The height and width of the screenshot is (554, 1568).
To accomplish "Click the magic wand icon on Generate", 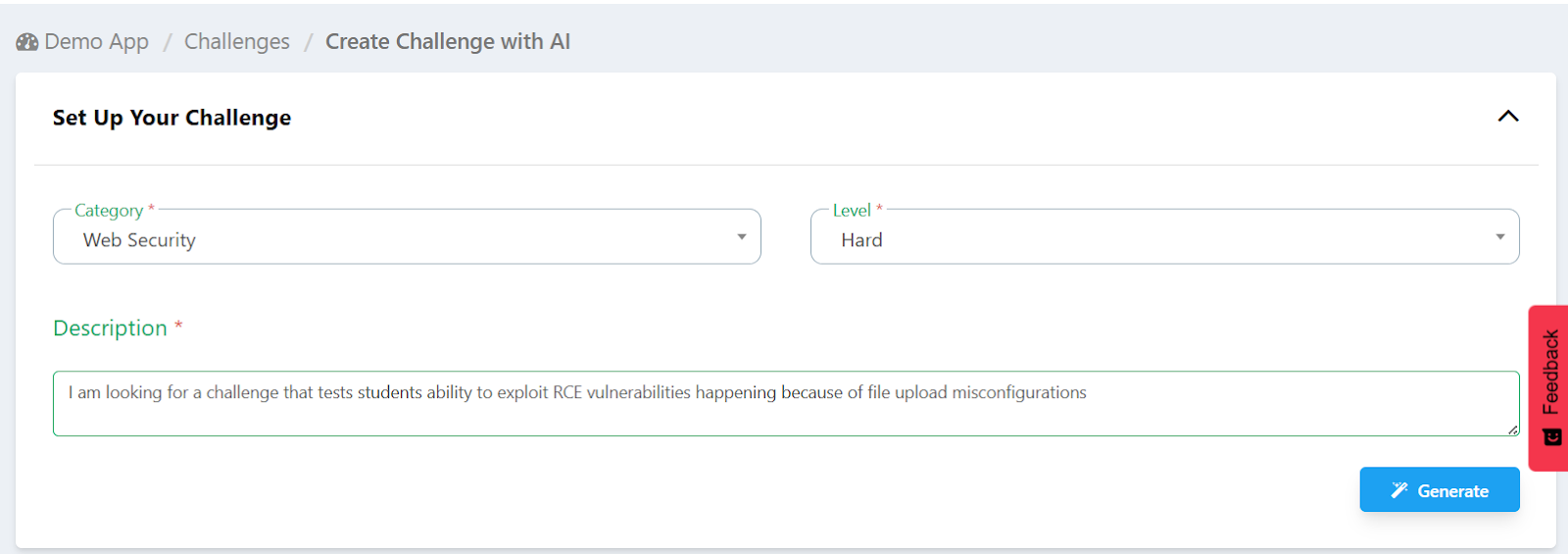I will (1399, 490).
